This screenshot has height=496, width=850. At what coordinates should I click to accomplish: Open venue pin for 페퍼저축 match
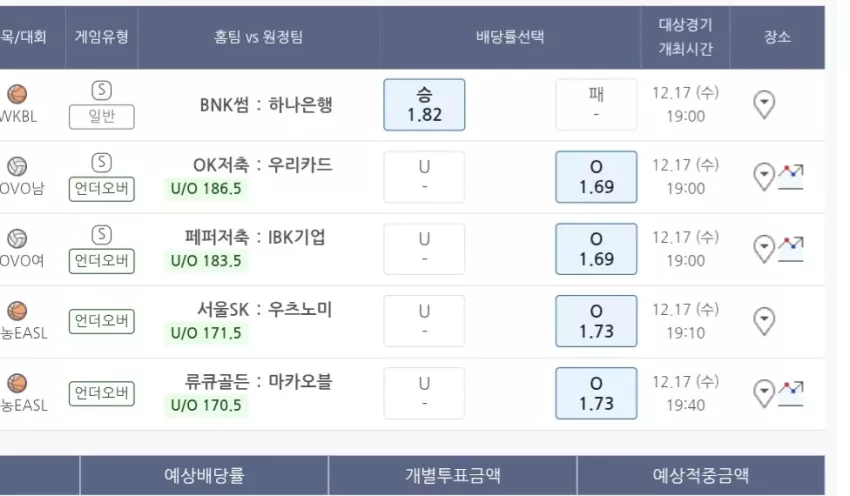click(x=764, y=249)
